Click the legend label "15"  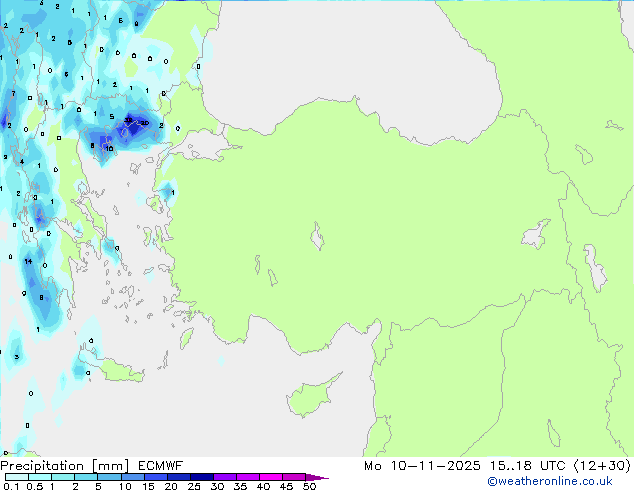point(148,486)
